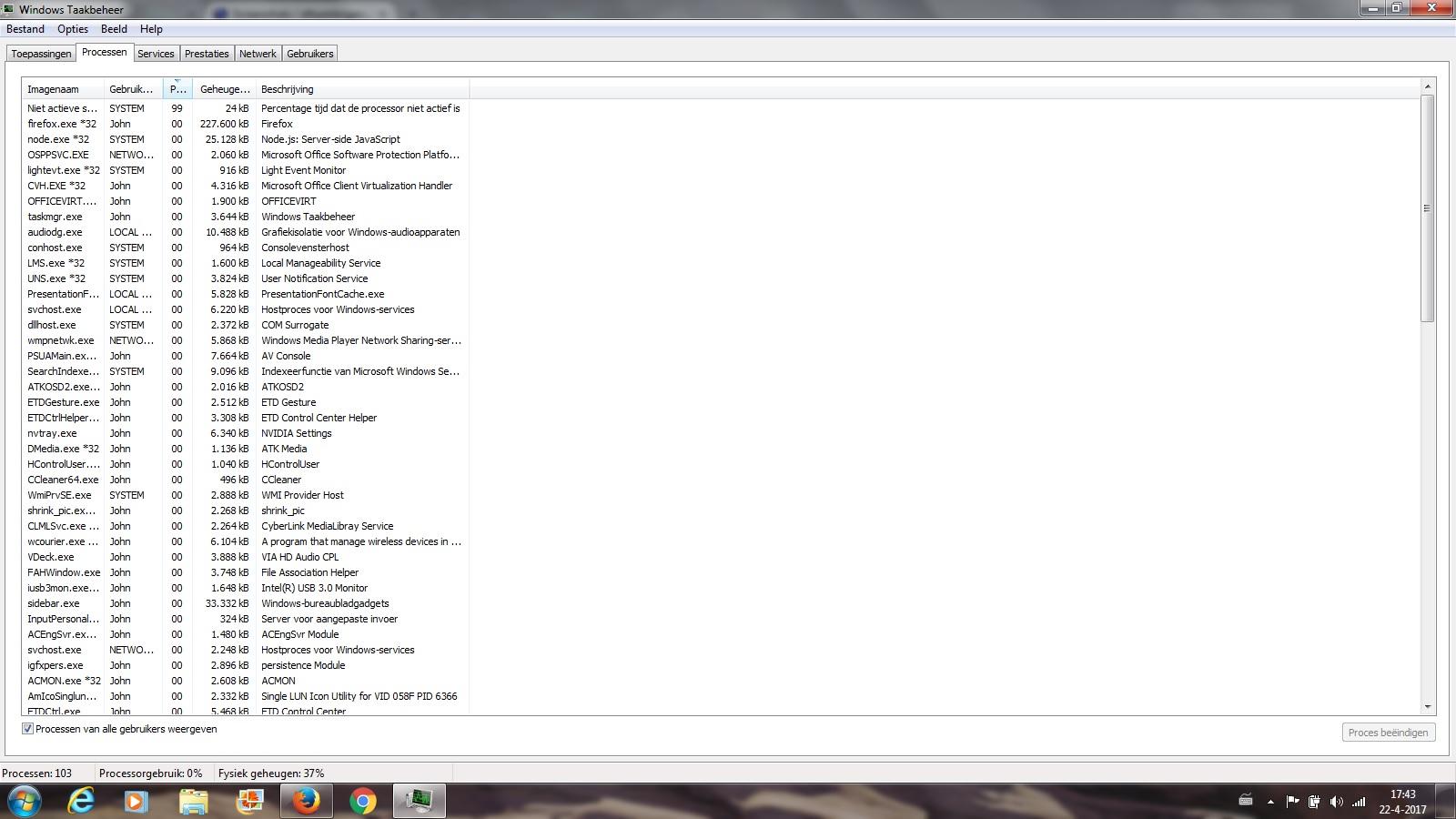
Task: Select the taskmgr.exe process row
Action: [246, 217]
